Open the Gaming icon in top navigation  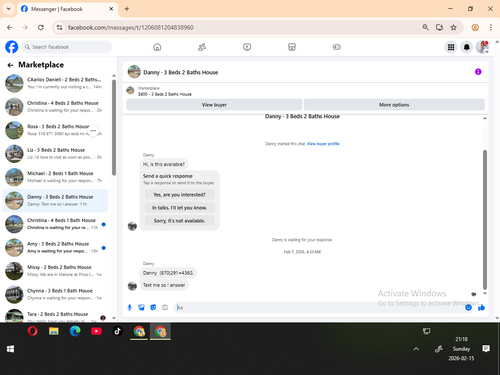pyautogui.click(x=337, y=47)
